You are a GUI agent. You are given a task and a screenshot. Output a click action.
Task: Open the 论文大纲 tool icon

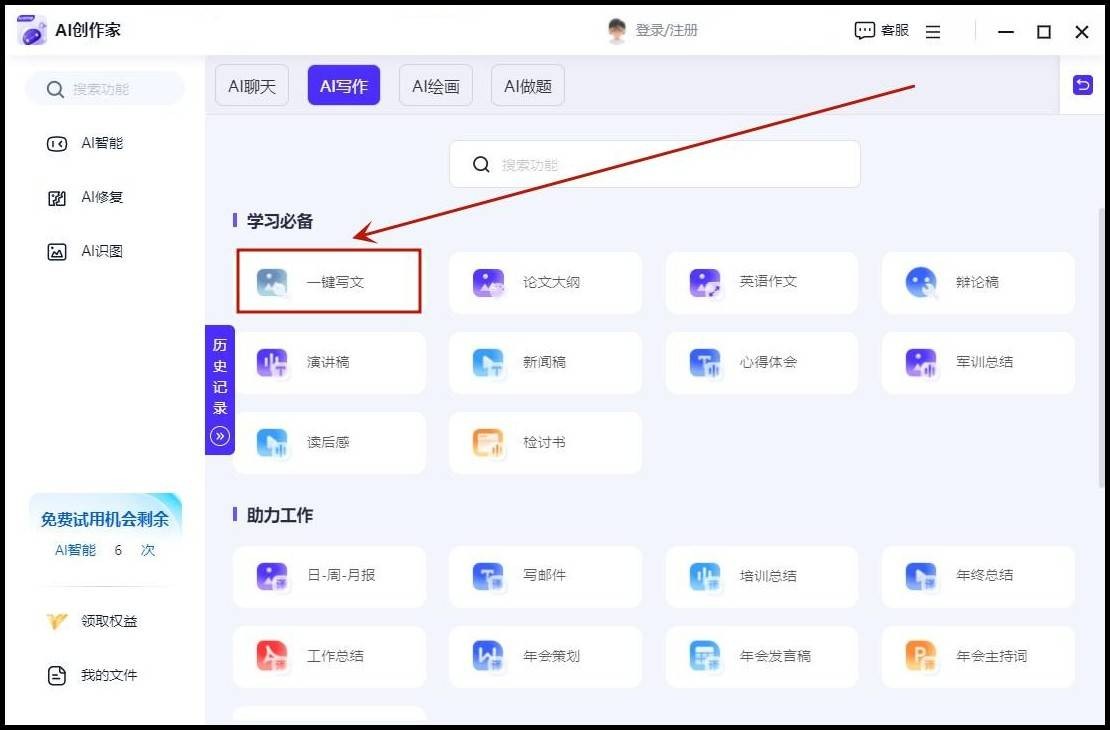(488, 283)
